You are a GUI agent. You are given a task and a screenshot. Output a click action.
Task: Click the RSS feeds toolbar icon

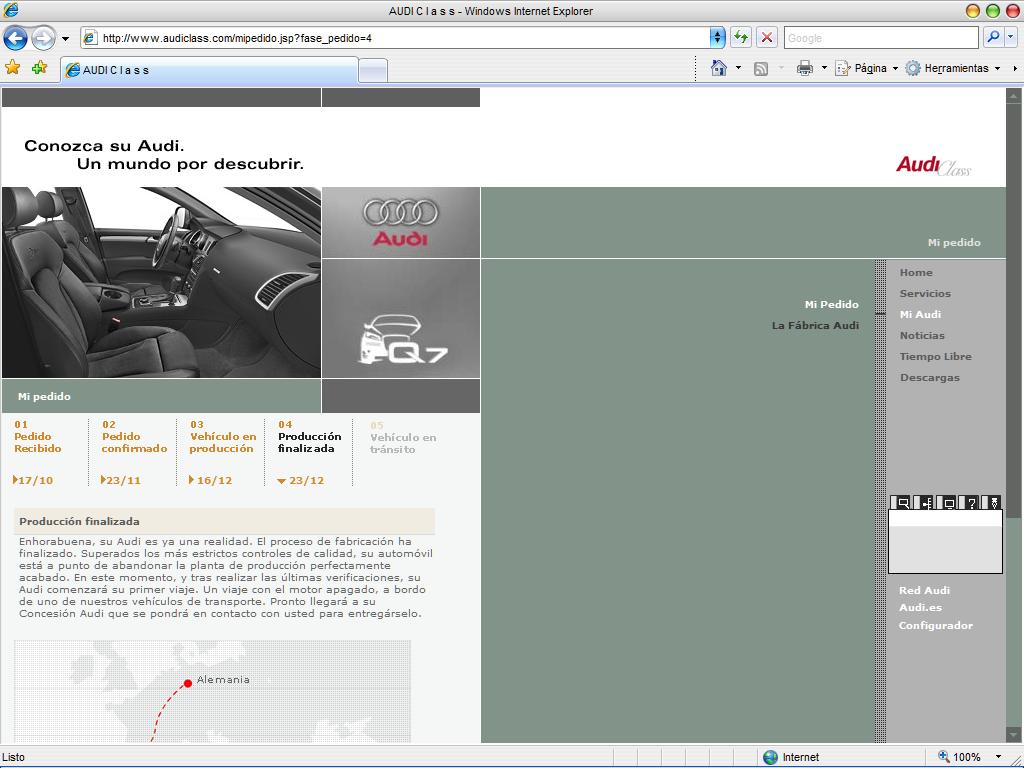761,69
